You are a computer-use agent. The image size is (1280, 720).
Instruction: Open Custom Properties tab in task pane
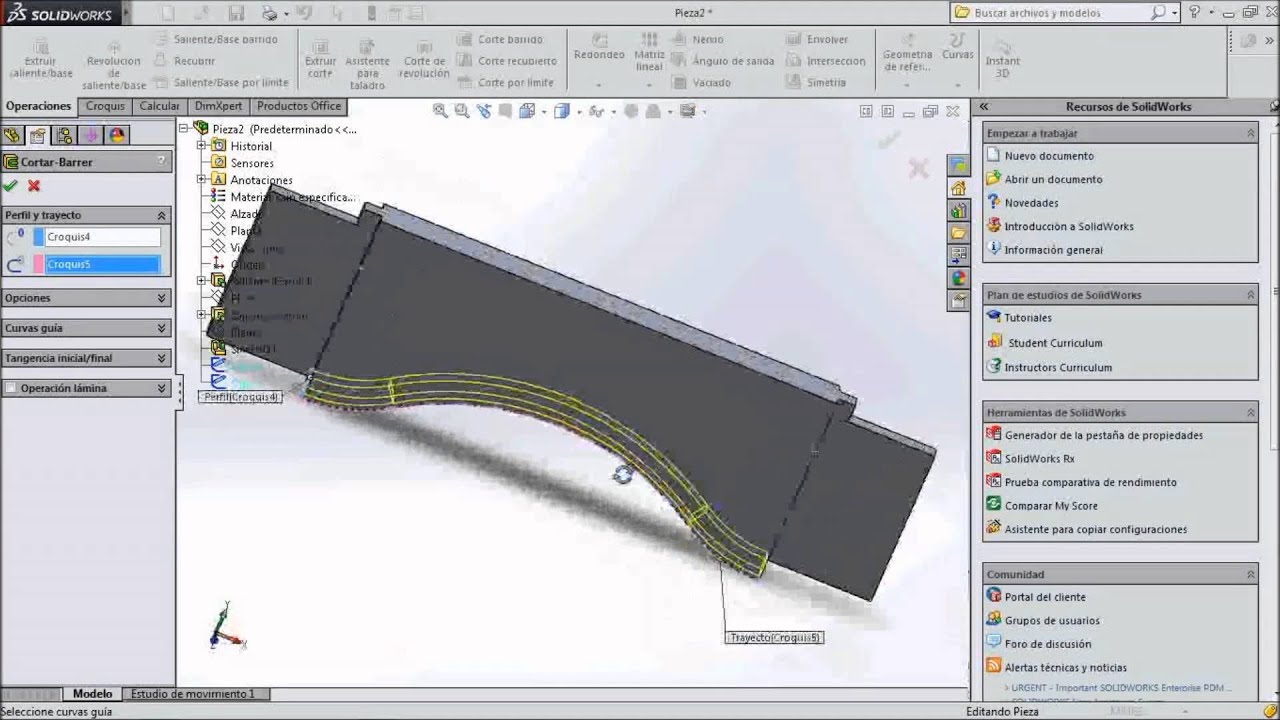pyautogui.click(x=959, y=300)
